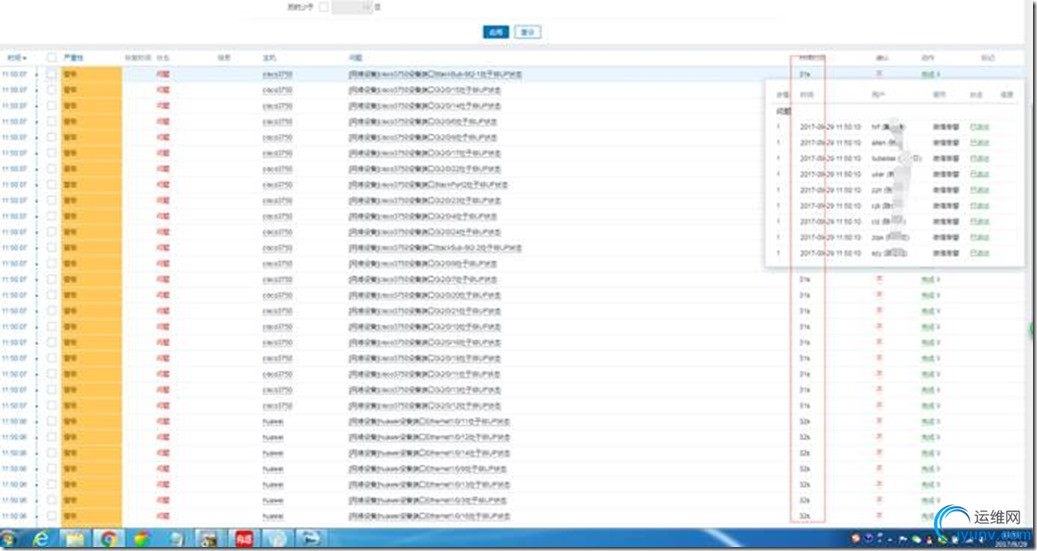Open huawei host link in Ethernet1/0/11 row
Viewport: 1037px width, 551px height.
pos(272,421)
